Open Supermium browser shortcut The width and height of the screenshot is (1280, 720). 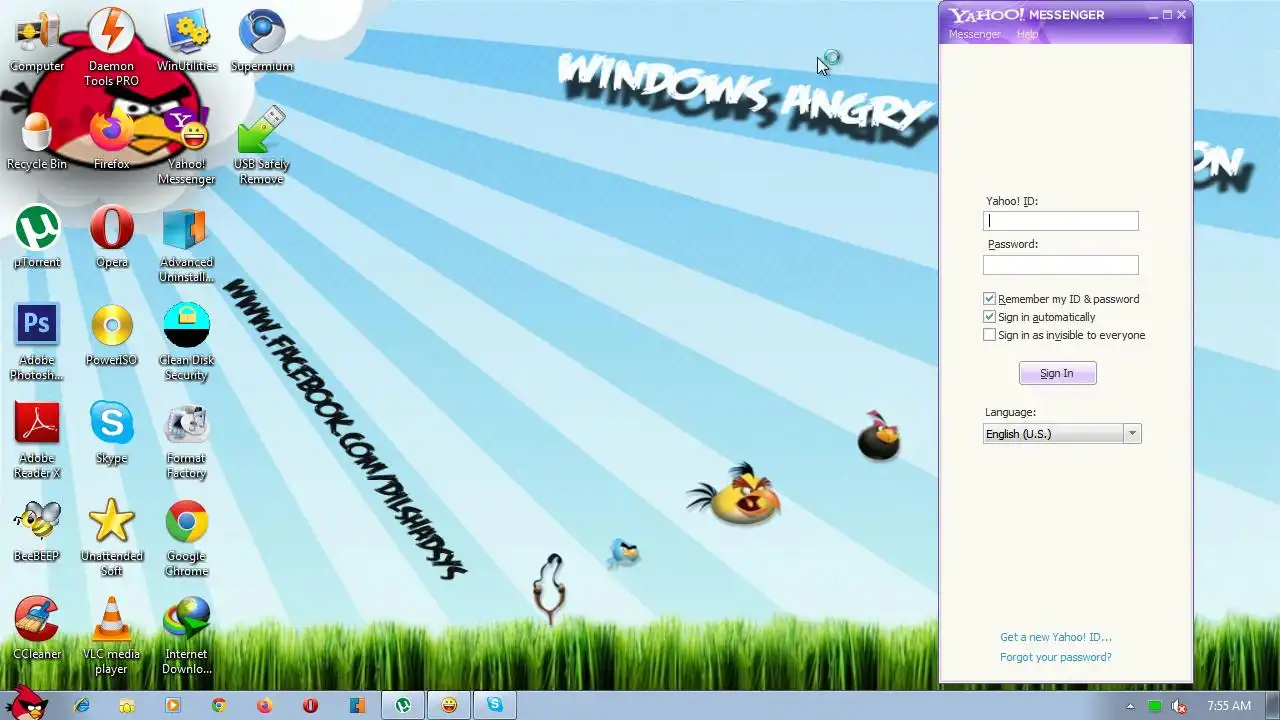point(262,42)
